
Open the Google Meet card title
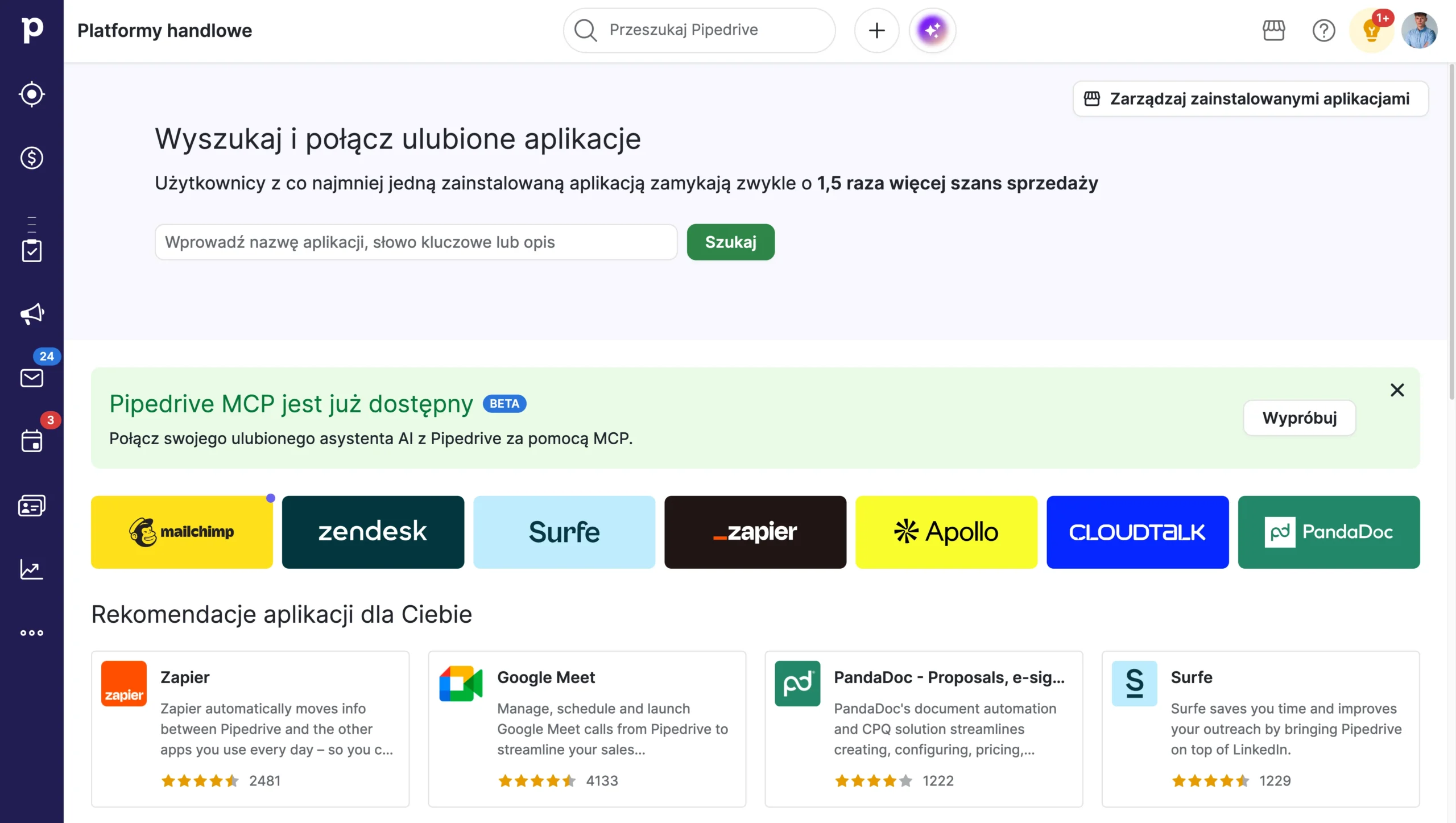(546, 677)
